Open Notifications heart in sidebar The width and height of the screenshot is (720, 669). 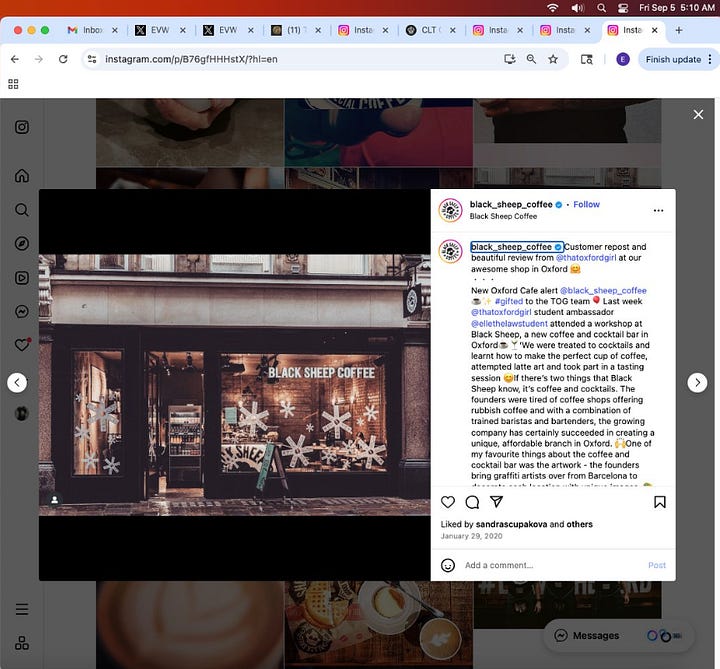(22, 345)
